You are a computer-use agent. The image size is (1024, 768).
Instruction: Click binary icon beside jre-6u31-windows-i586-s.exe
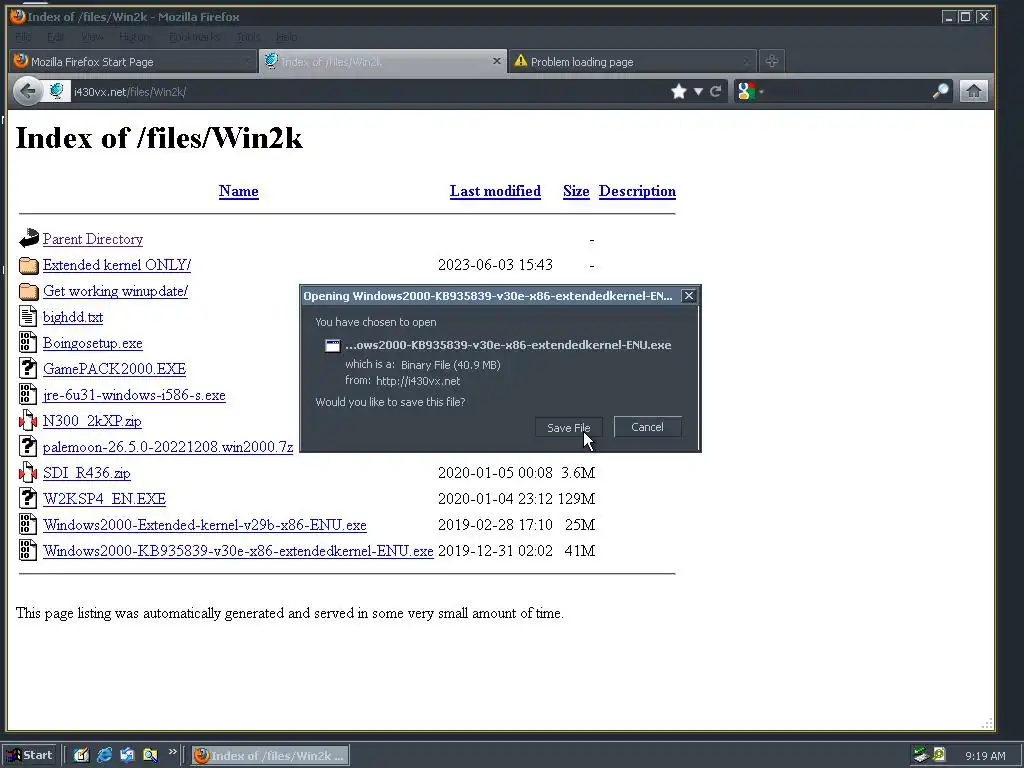tap(28, 394)
